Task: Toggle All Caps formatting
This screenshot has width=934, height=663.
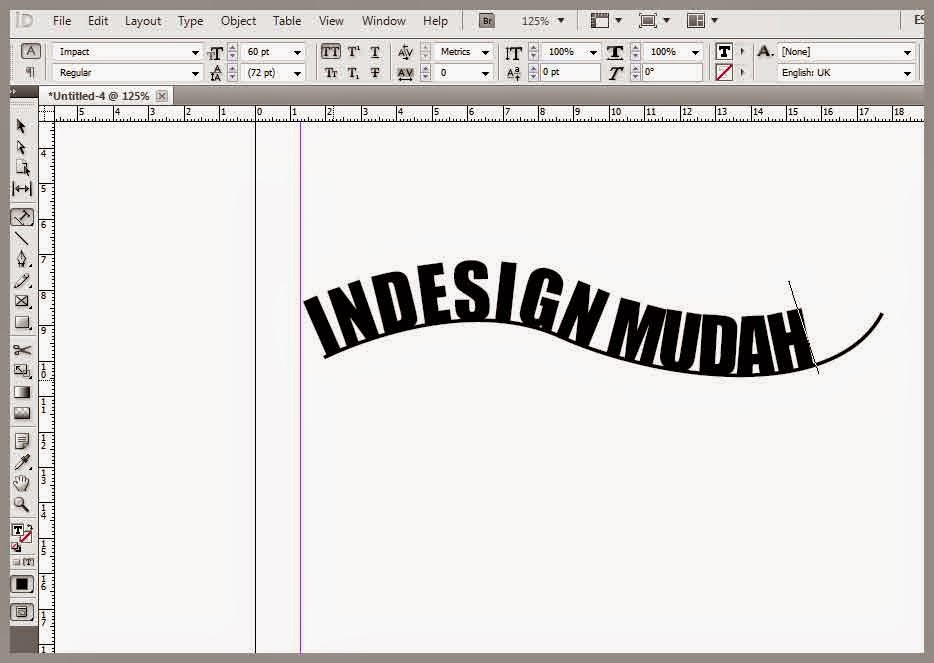Action: [x=329, y=51]
